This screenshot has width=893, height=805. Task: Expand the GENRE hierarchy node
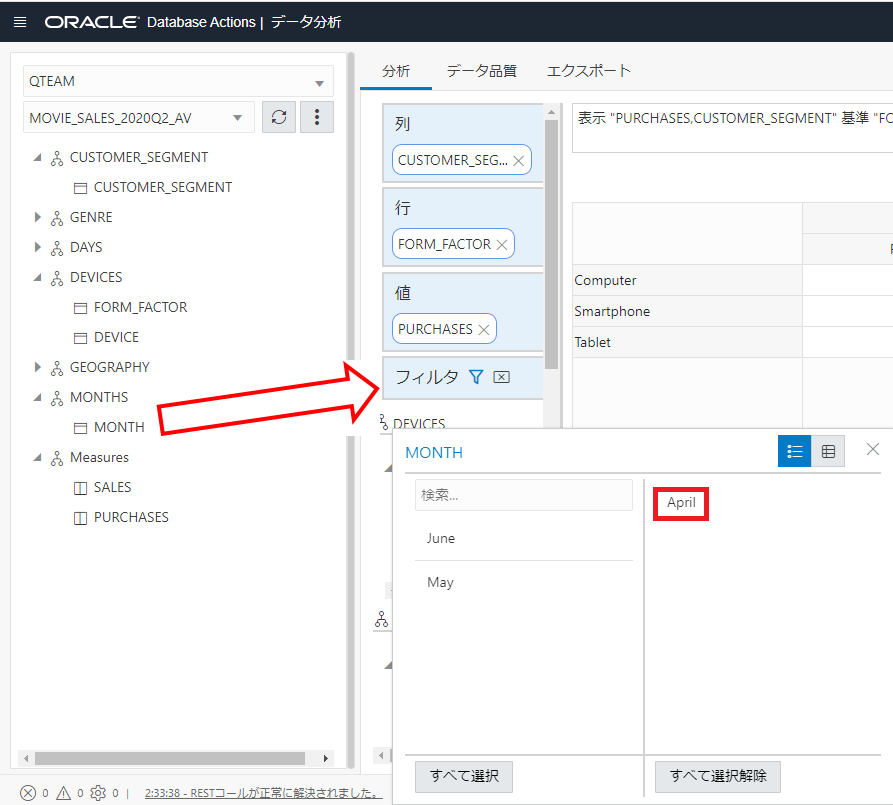pos(38,217)
